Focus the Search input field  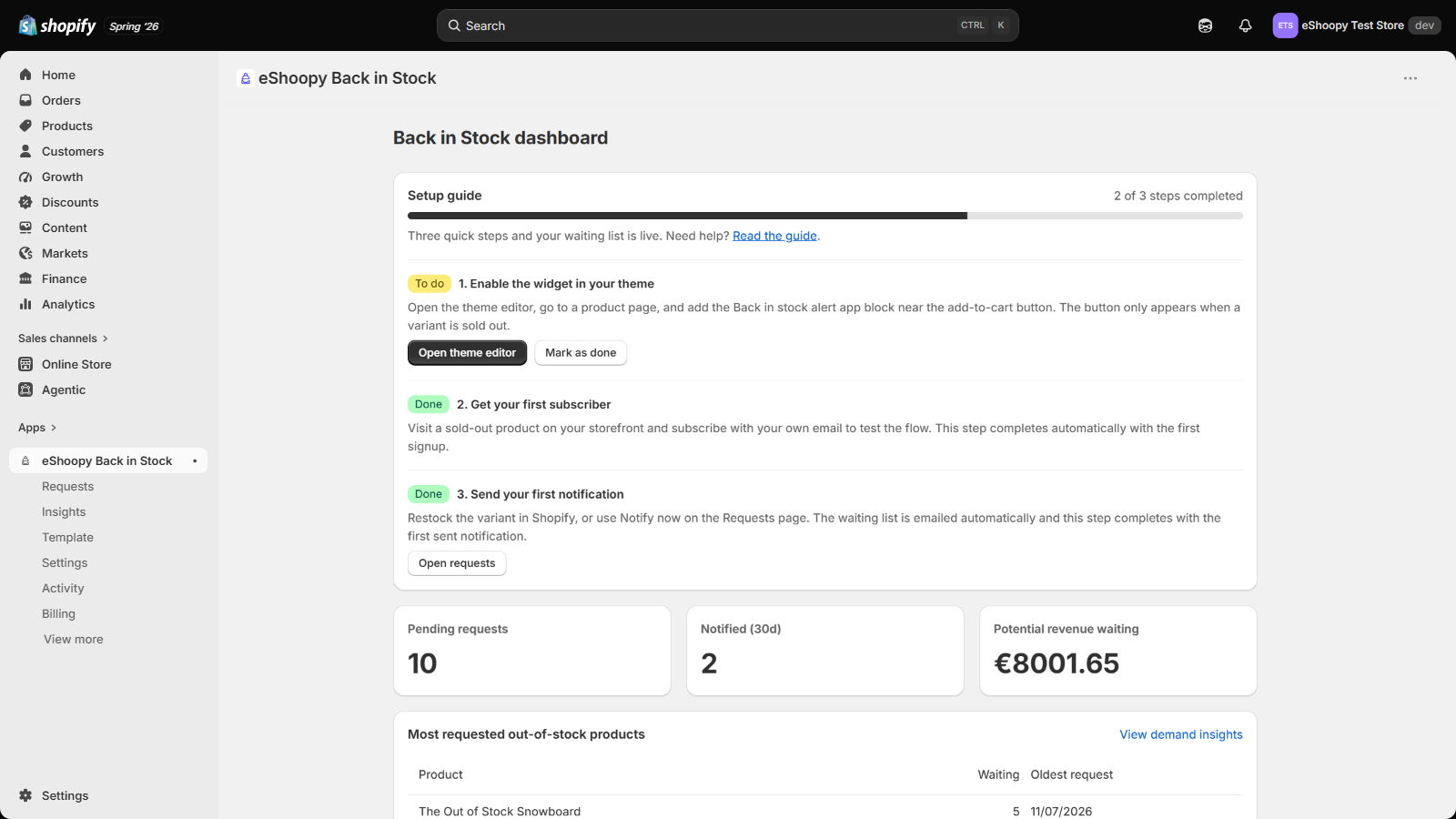click(x=727, y=25)
